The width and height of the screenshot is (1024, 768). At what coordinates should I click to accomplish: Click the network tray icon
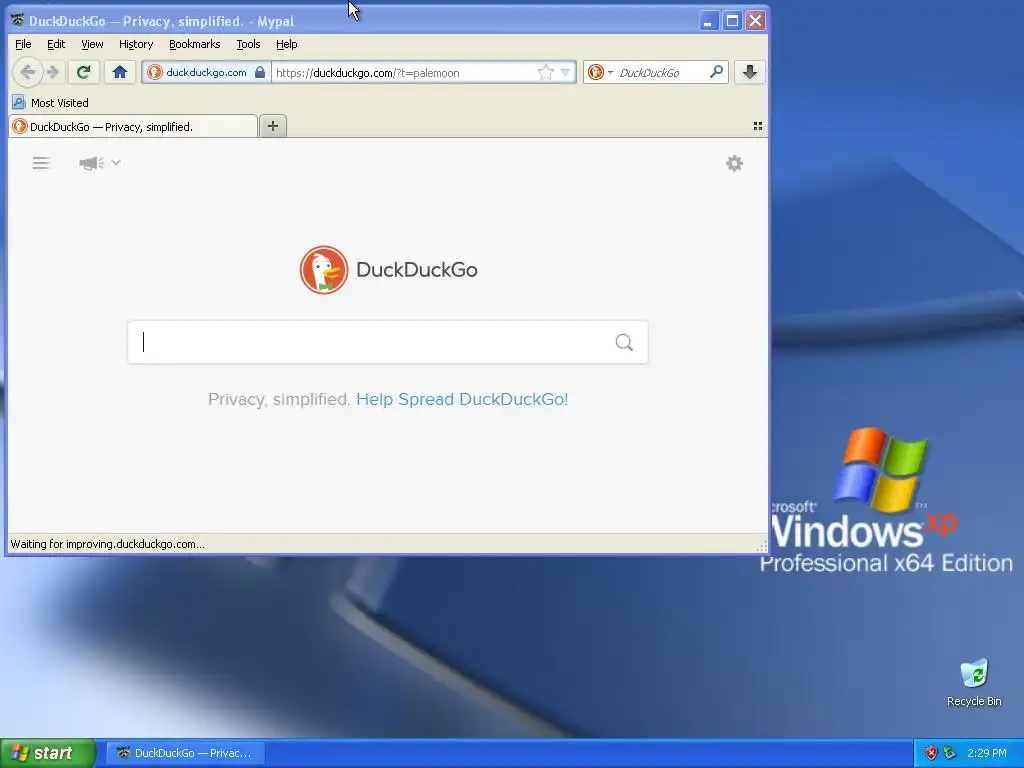(950, 753)
